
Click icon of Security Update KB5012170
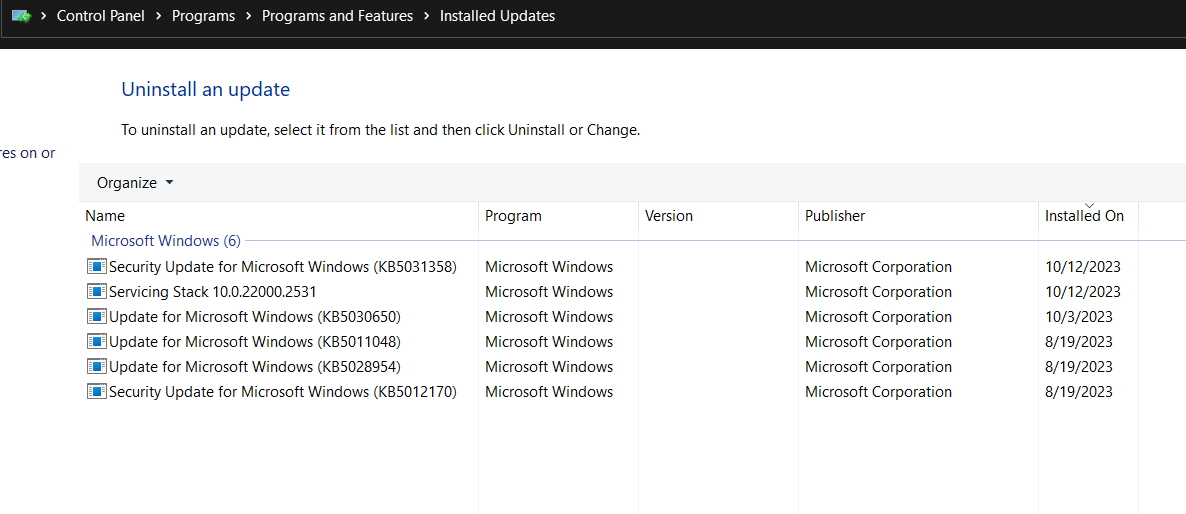coord(97,392)
